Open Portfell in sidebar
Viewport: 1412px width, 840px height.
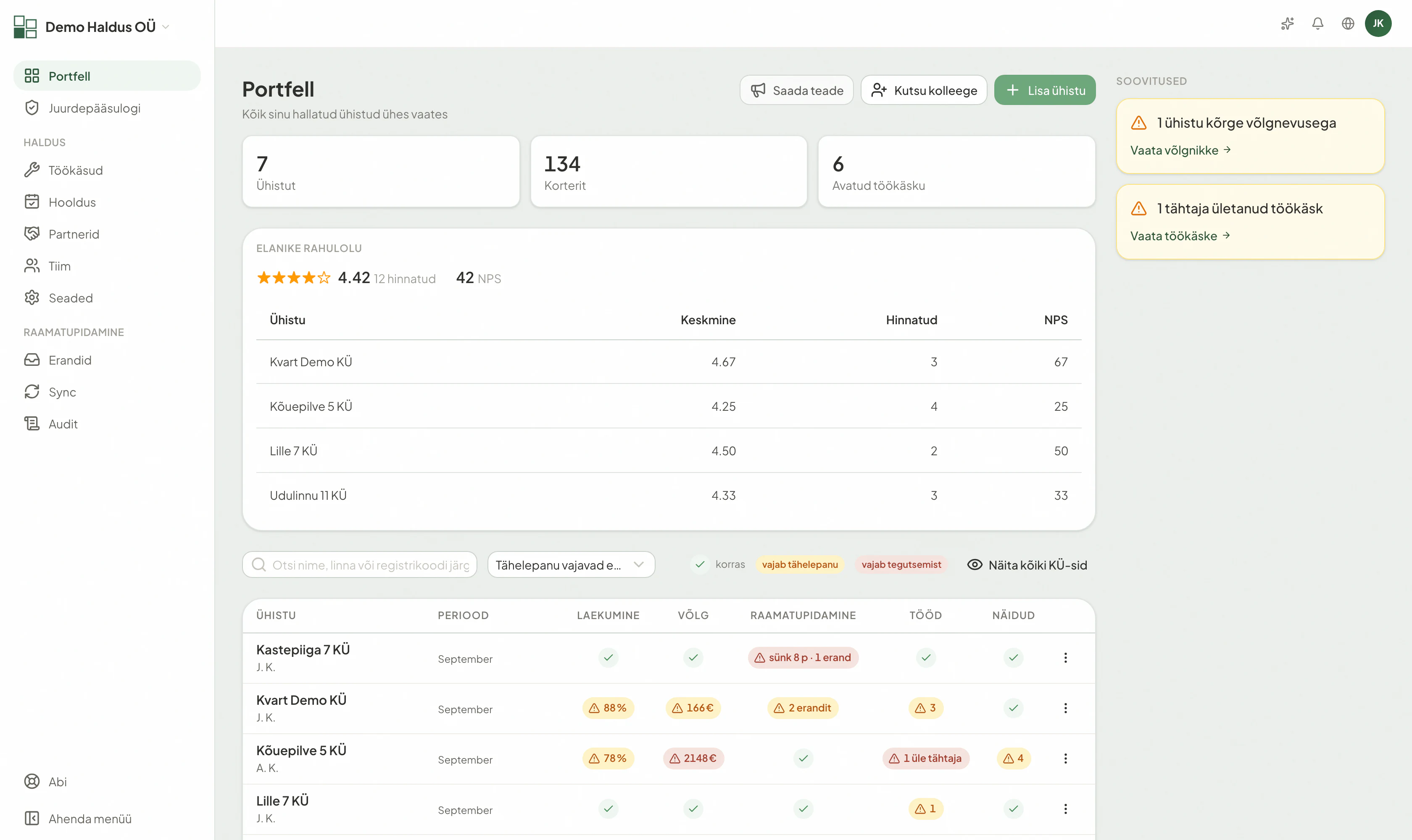107,76
